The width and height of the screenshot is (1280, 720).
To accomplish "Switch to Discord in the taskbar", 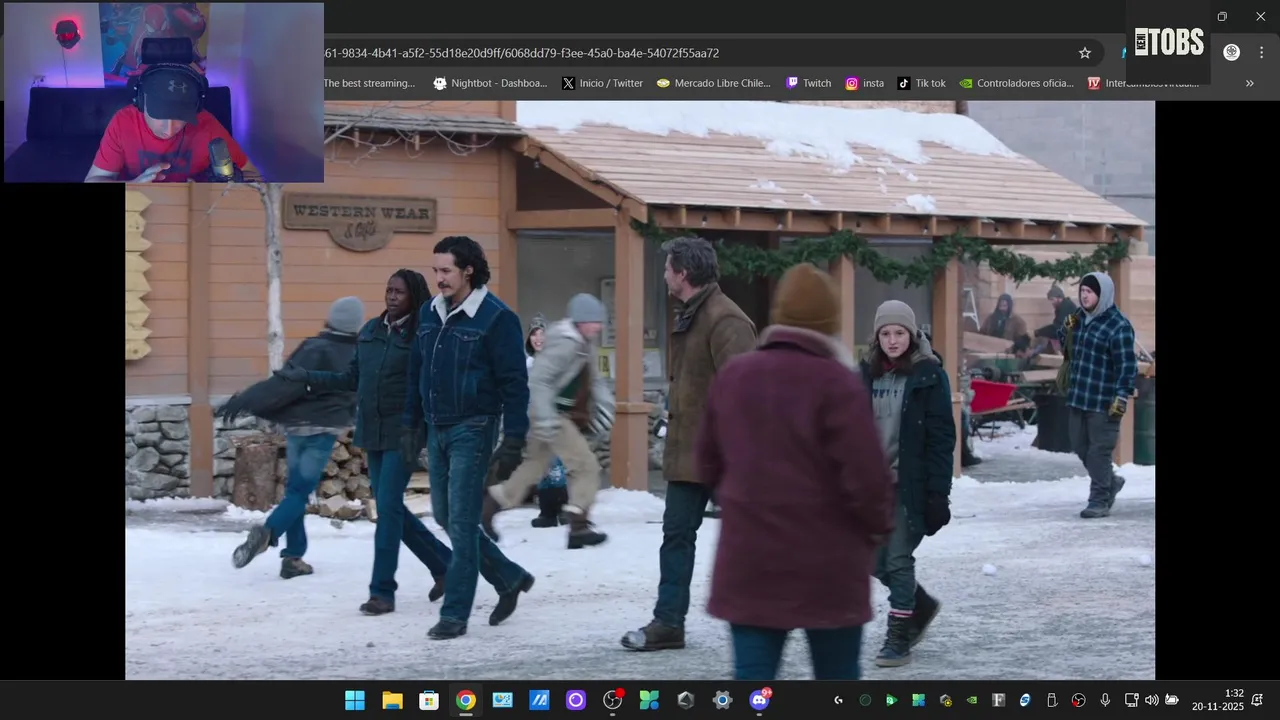I will (760, 700).
